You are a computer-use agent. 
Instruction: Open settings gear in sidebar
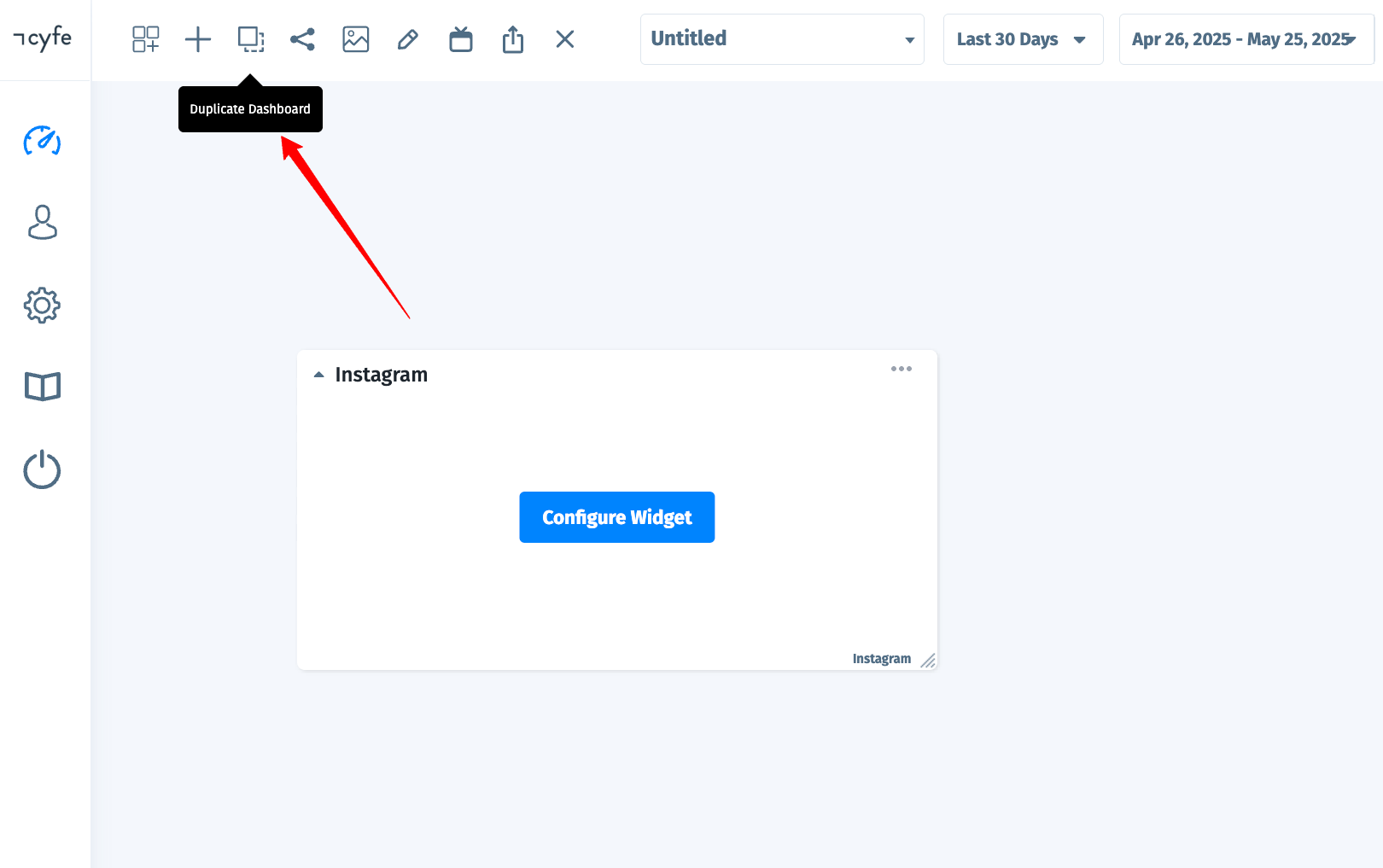click(x=42, y=305)
